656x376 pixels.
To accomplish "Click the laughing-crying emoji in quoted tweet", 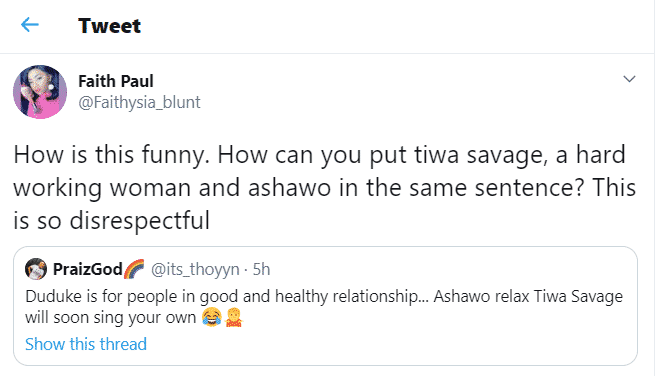I will [x=211, y=317].
